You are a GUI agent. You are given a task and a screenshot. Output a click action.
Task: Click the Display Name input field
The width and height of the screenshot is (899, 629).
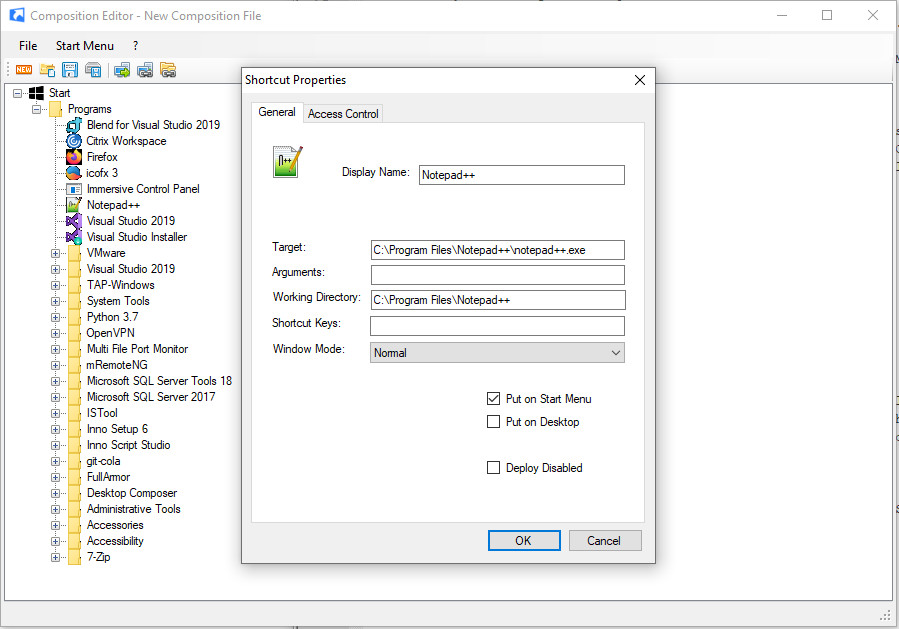(522, 175)
